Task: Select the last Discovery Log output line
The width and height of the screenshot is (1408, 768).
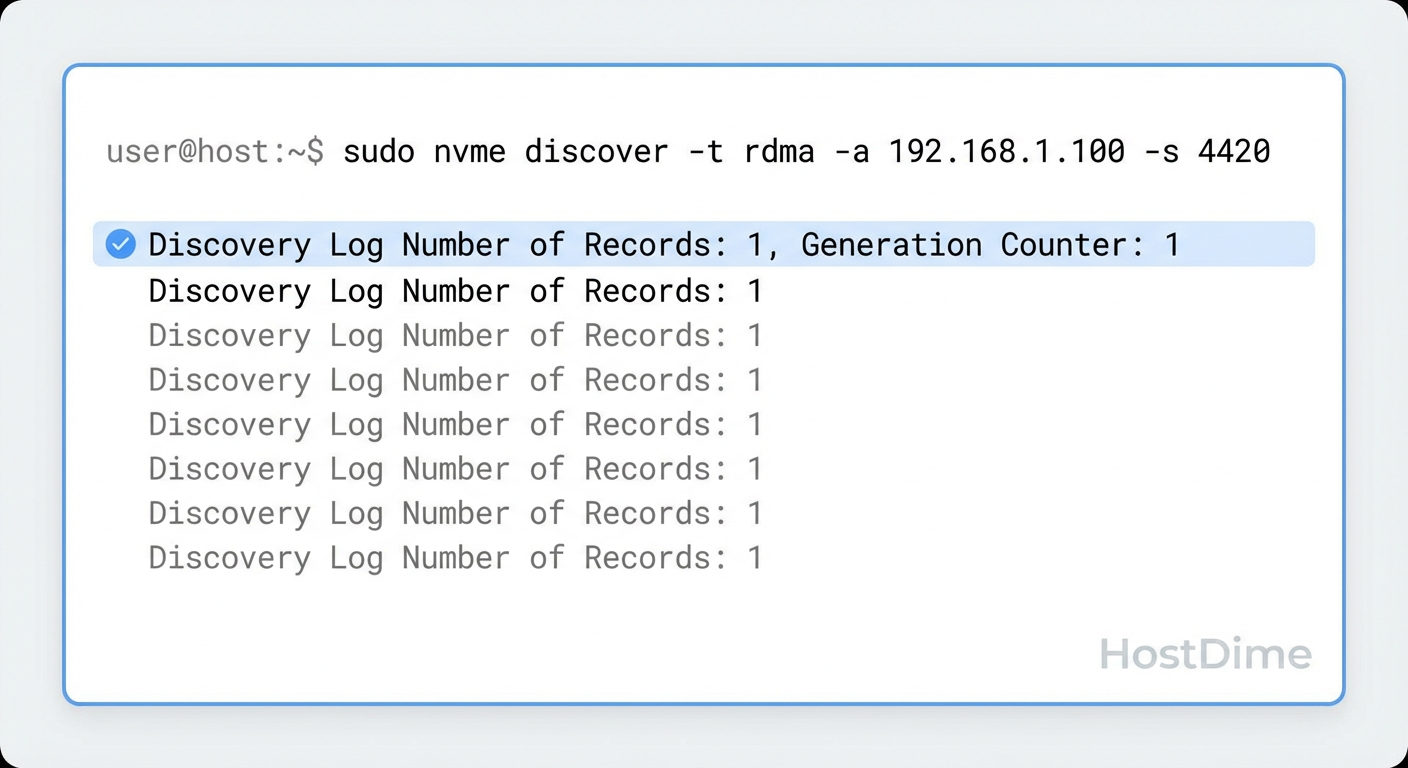Action: coord(453,558)
